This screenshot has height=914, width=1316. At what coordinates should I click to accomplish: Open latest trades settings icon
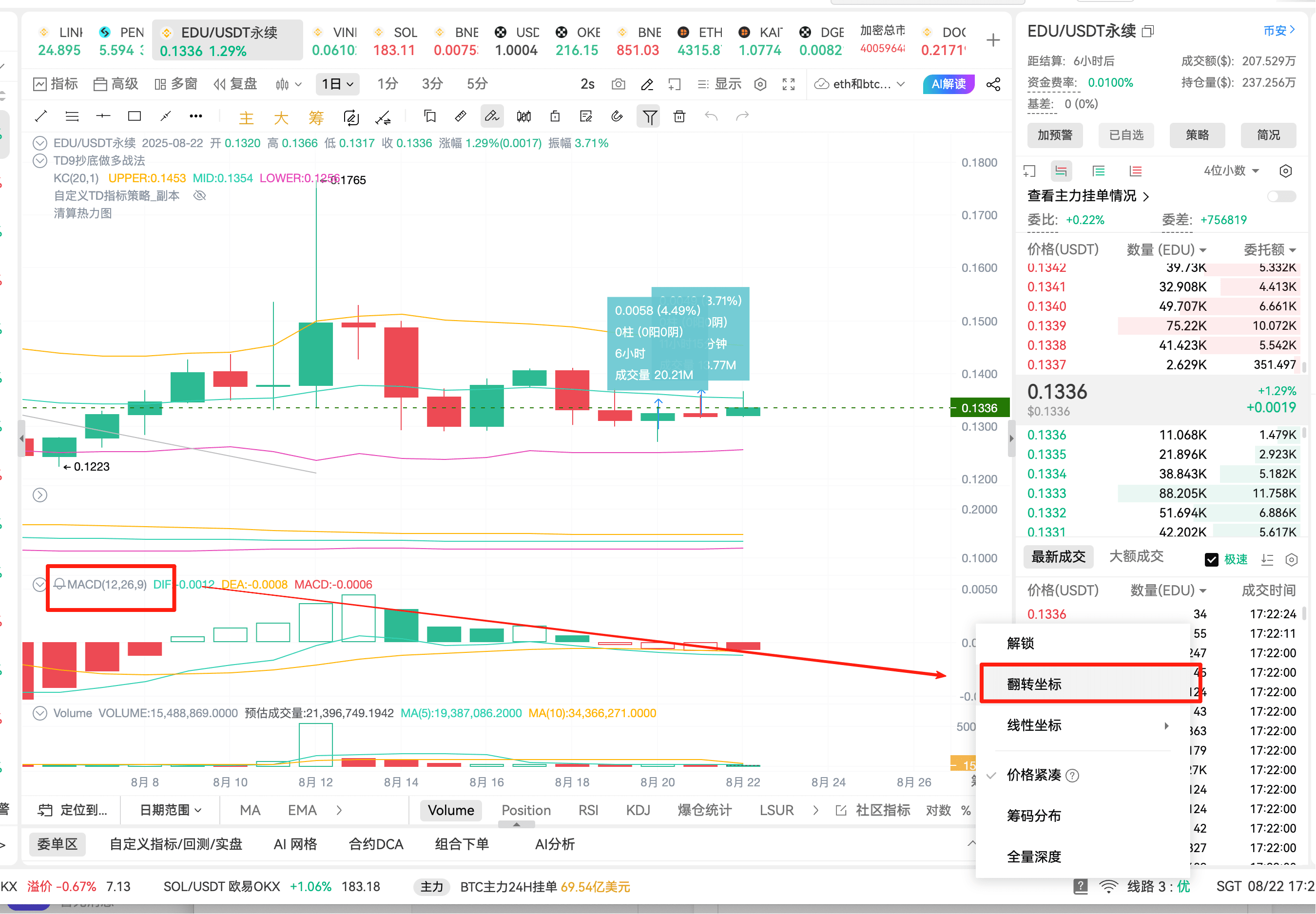click(x=1291, y=560)
